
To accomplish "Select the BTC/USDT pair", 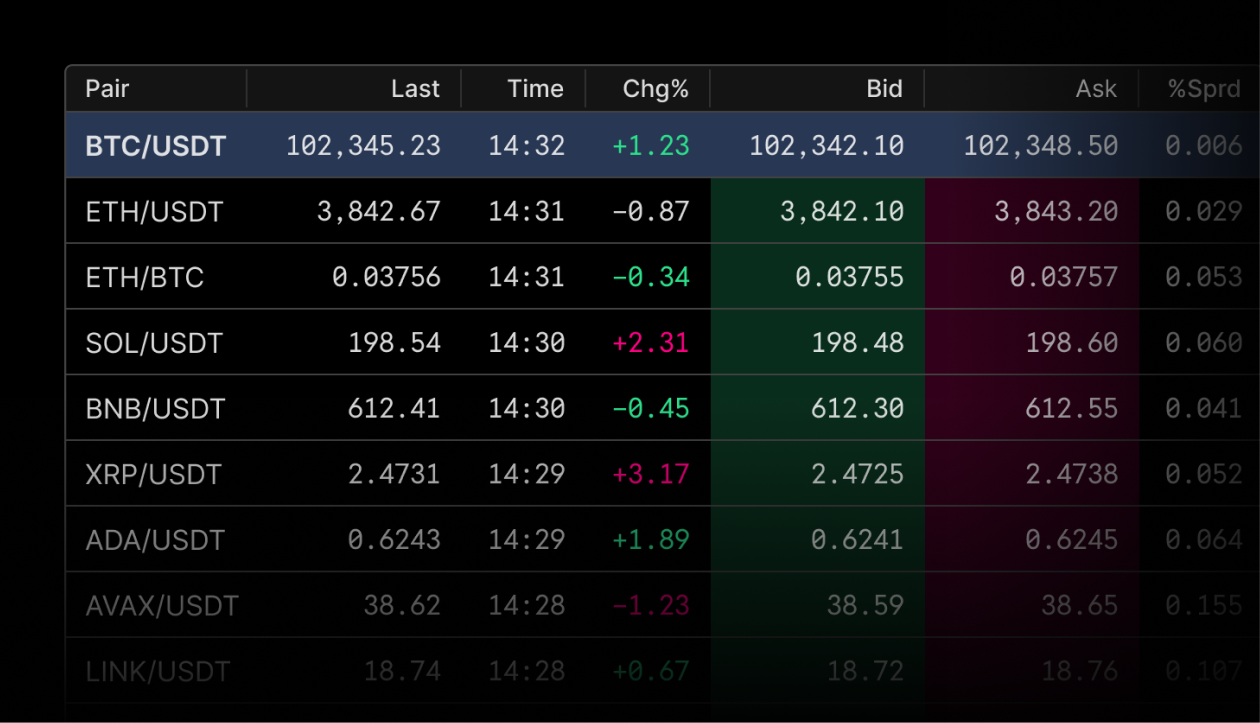I will (156, 146).
